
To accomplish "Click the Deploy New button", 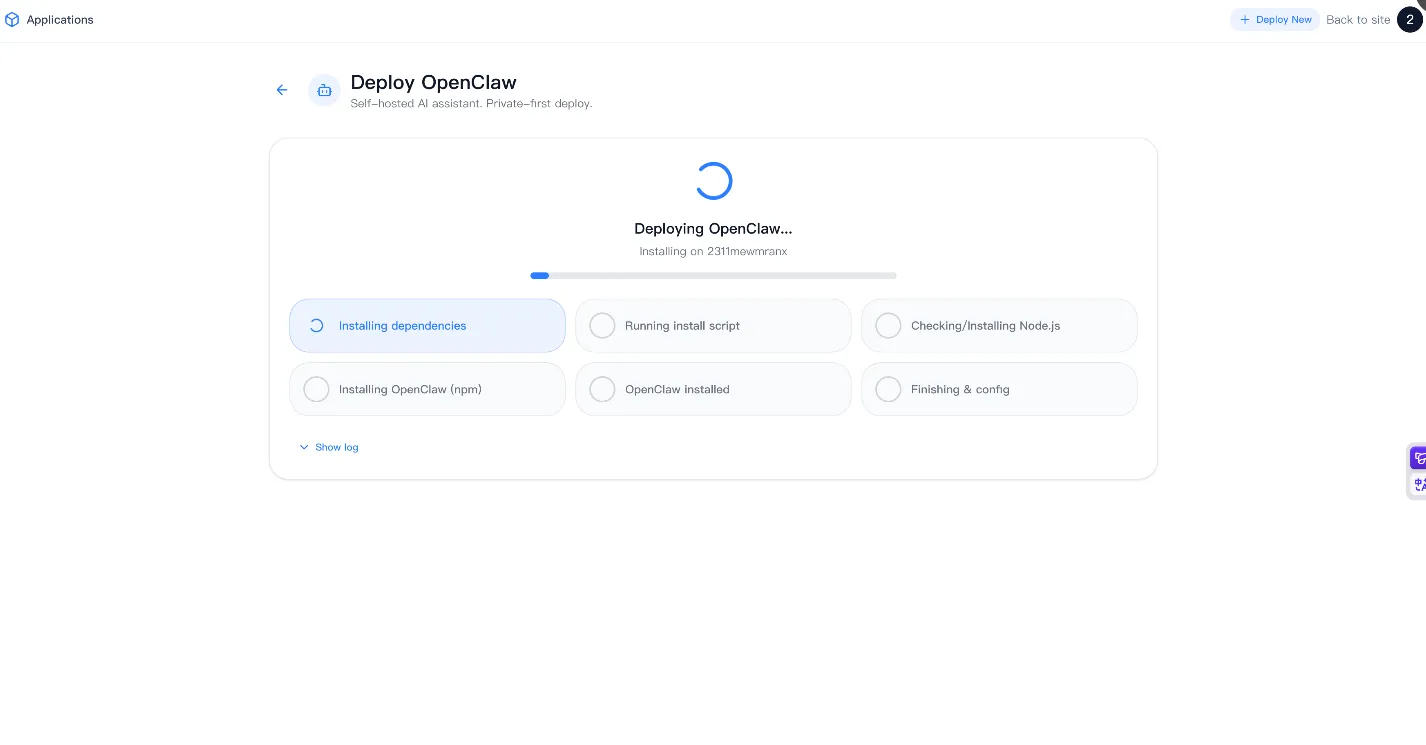I will (x=1275, y=19).
